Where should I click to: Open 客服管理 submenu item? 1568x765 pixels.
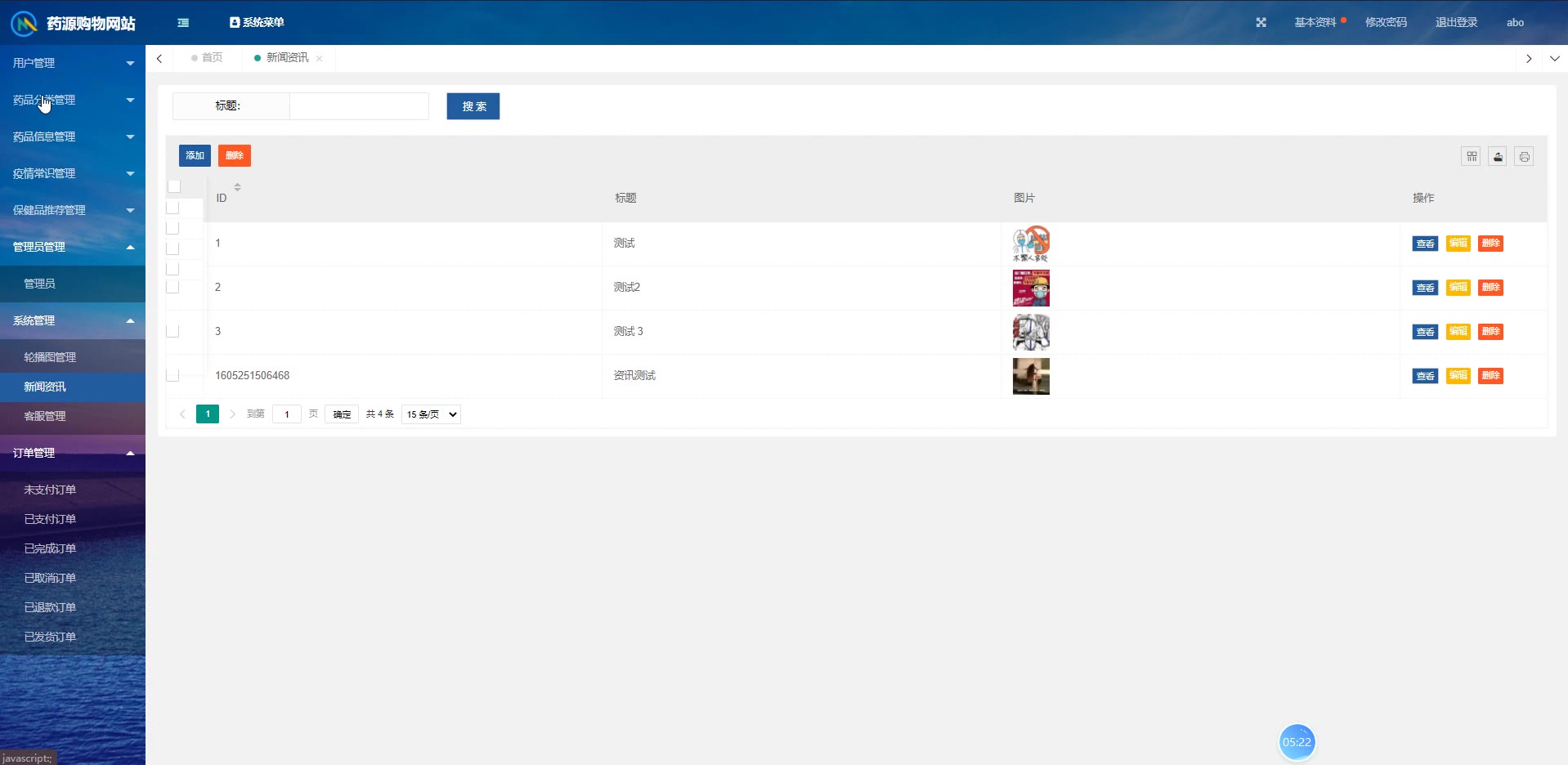[x=73, y=416]
